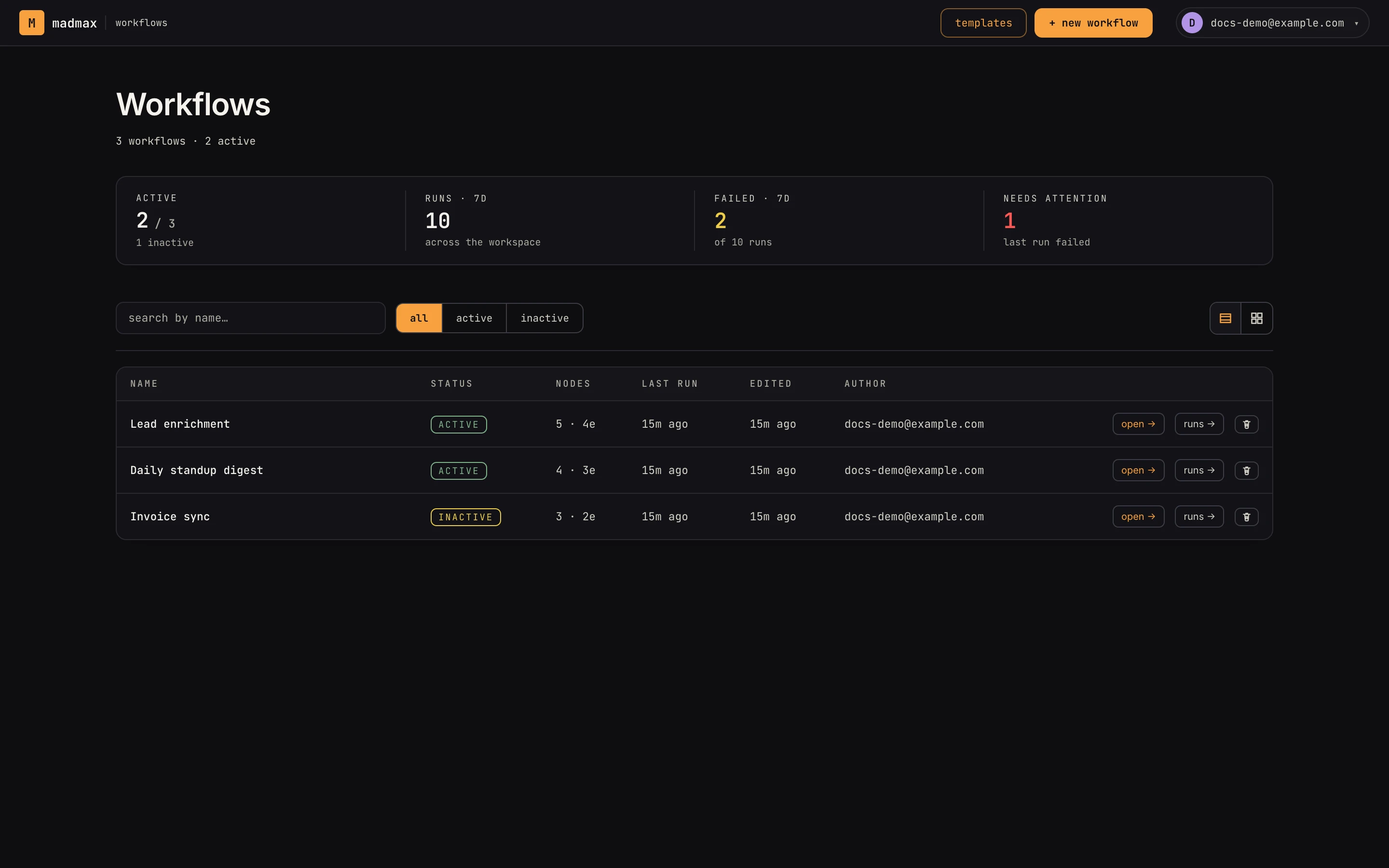Click the RUNS 7D value 10
The width and height of the screenshot is (1389, 868).
click(x=437, y=221)
